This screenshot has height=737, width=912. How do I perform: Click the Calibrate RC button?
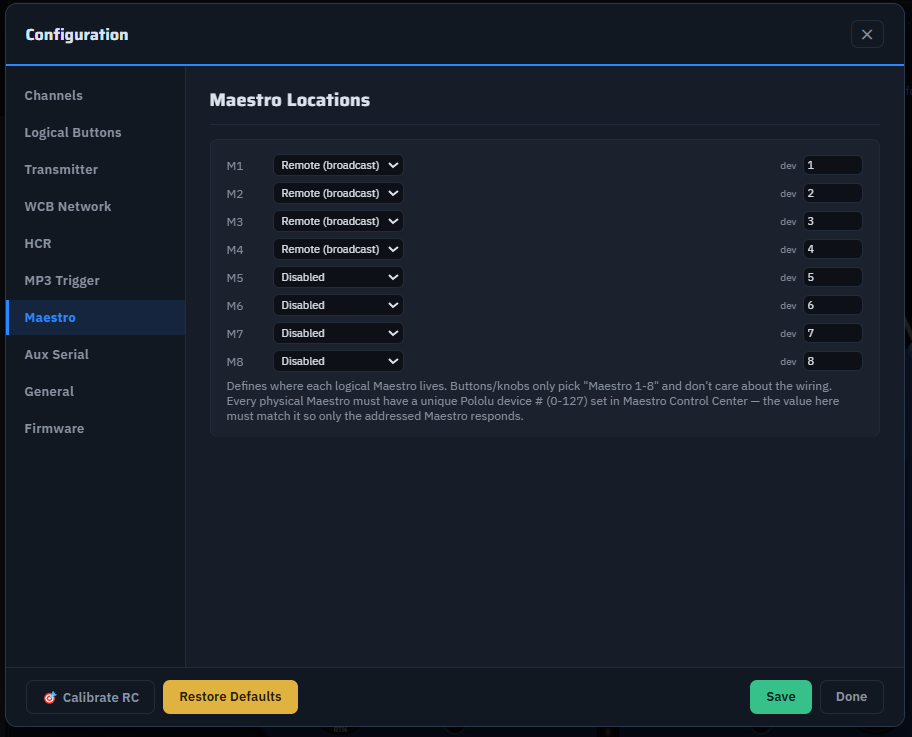[90, 697]
